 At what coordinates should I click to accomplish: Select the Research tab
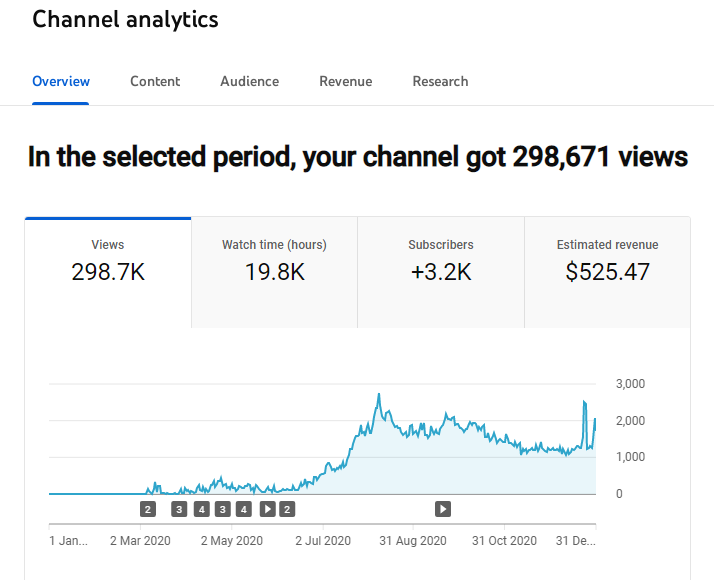(440, 82)
